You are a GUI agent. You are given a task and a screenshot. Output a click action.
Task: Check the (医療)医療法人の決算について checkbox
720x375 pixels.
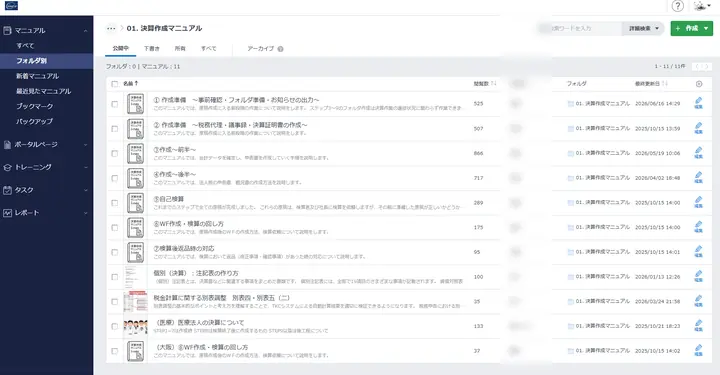click(x=115, y=327)
